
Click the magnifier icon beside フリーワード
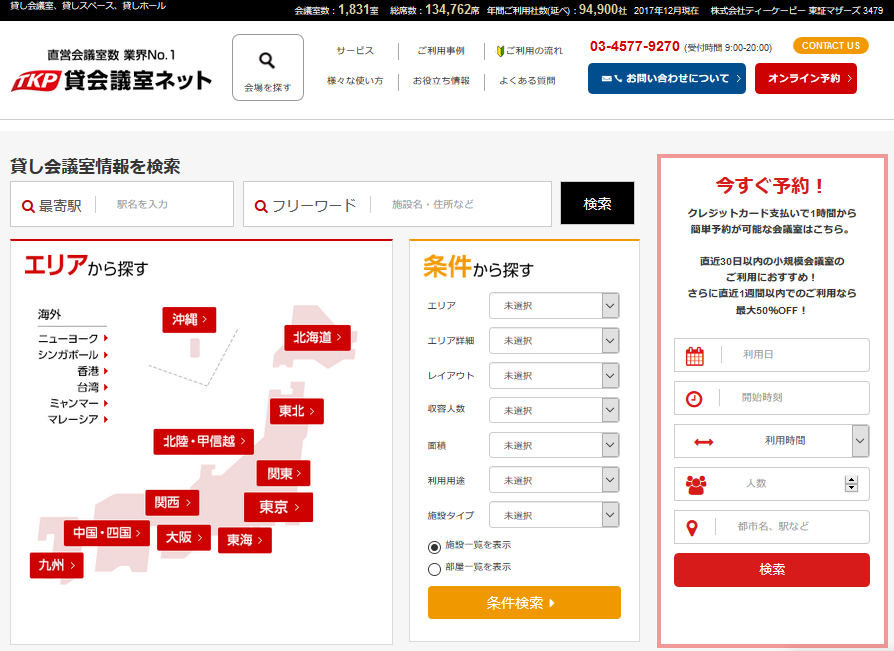pyautogui.click(x=261, y=206)
